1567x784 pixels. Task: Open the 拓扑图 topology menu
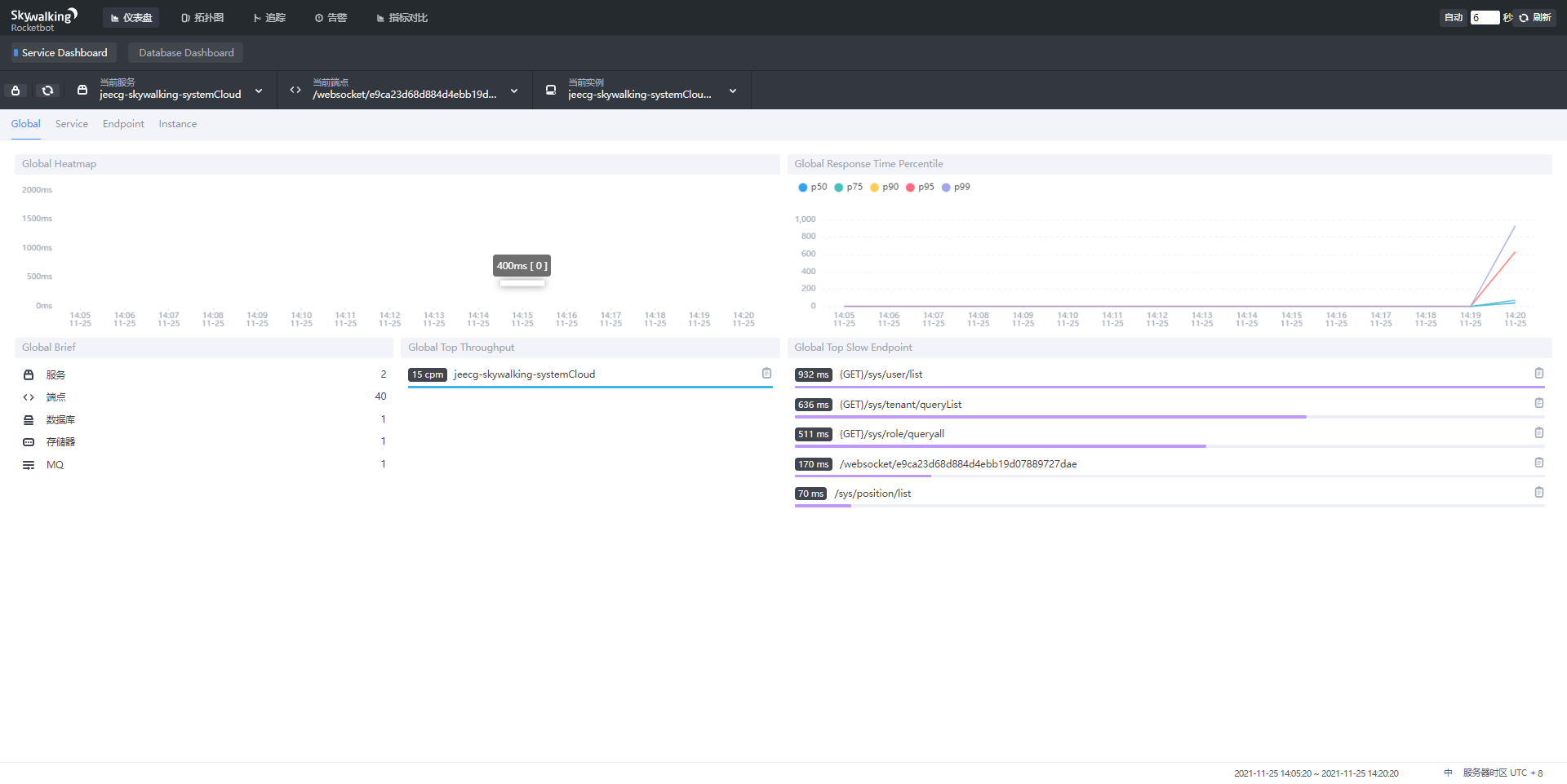(x=202, y=18)
